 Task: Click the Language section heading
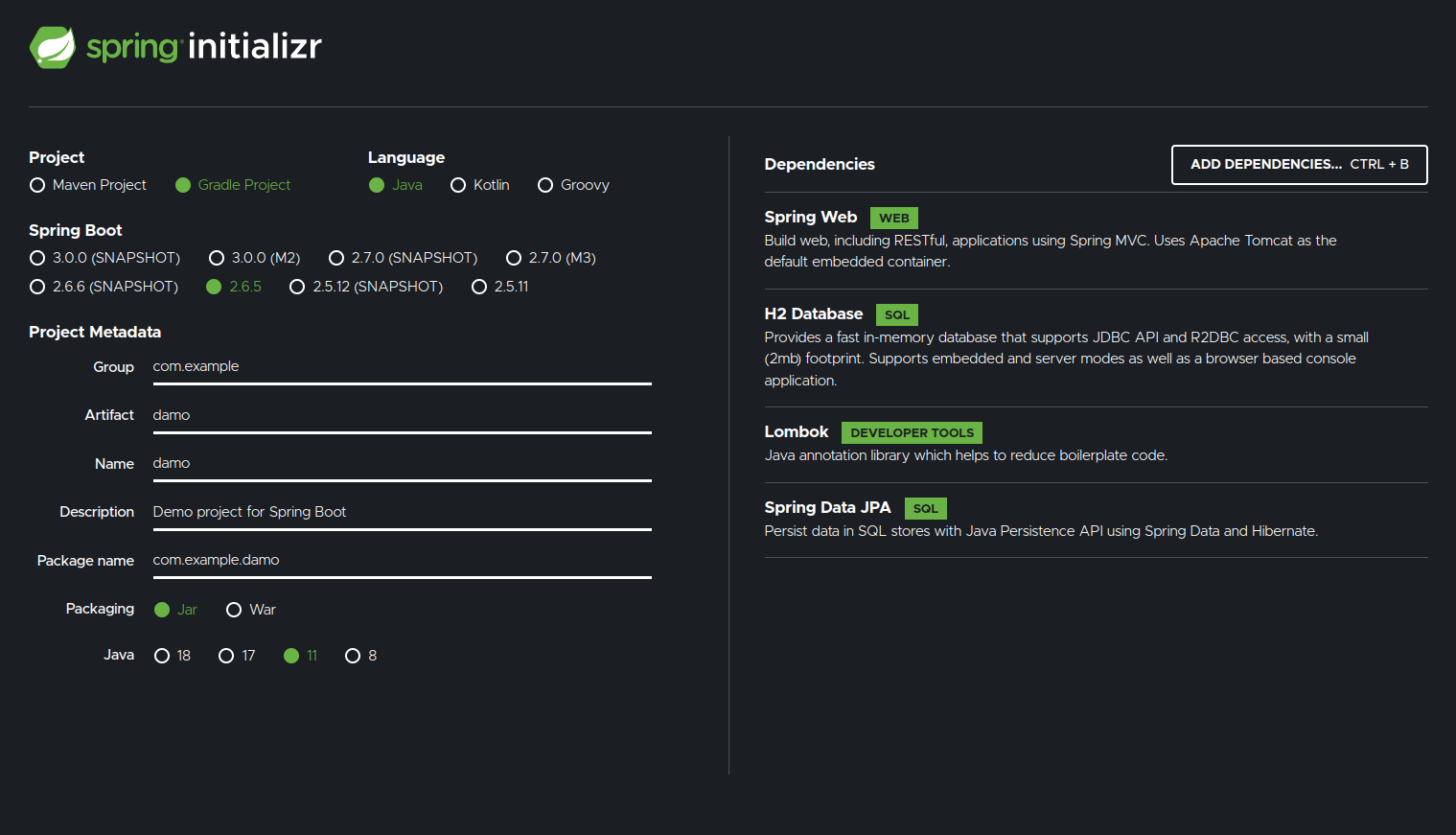click(x=406, y=158)
